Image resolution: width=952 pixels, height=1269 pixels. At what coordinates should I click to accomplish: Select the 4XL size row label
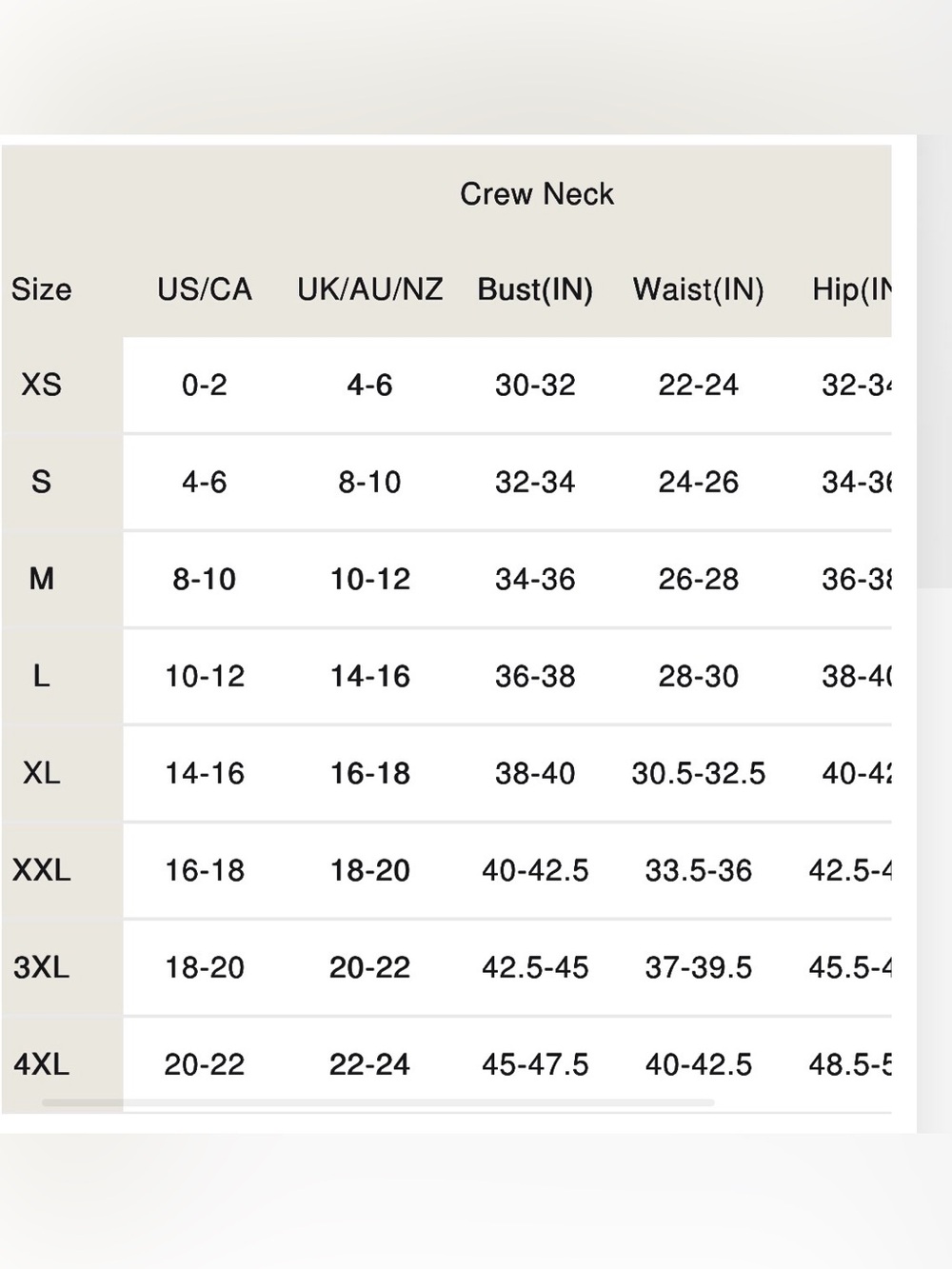[41, 1064]
